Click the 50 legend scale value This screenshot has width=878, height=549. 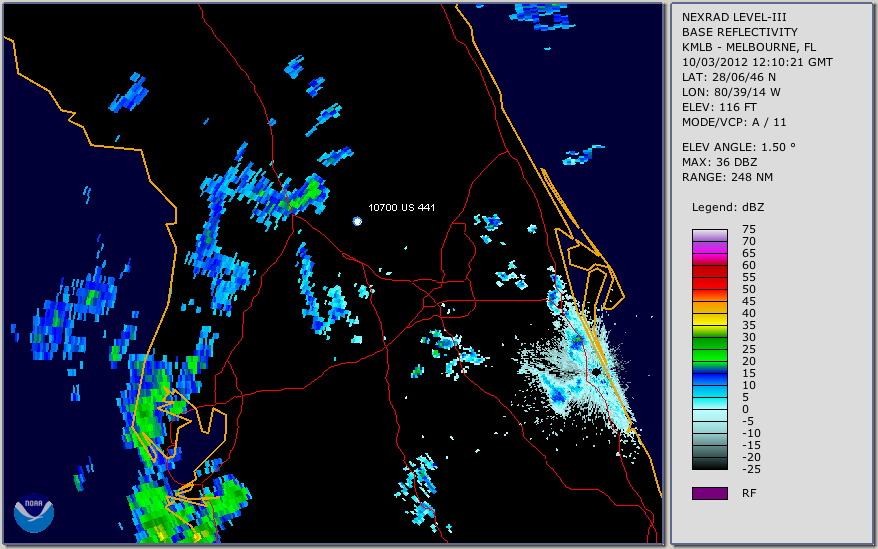tap(749, 289)
